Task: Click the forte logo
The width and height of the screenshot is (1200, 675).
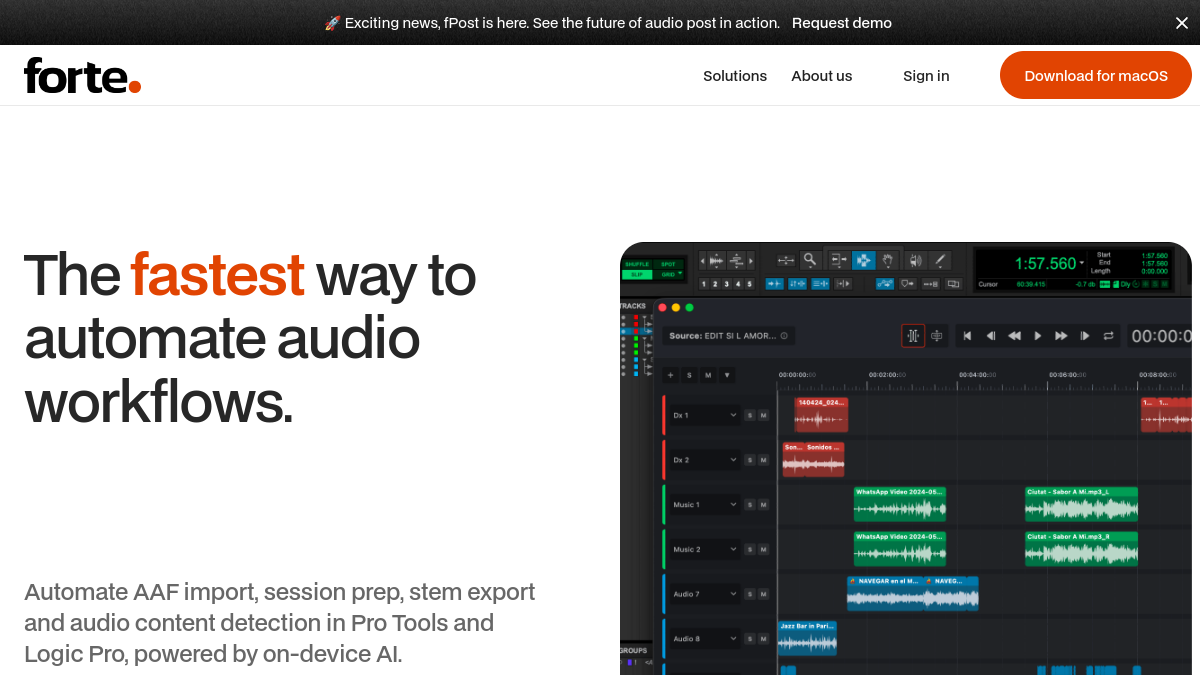Action: (x=82, y=76)
